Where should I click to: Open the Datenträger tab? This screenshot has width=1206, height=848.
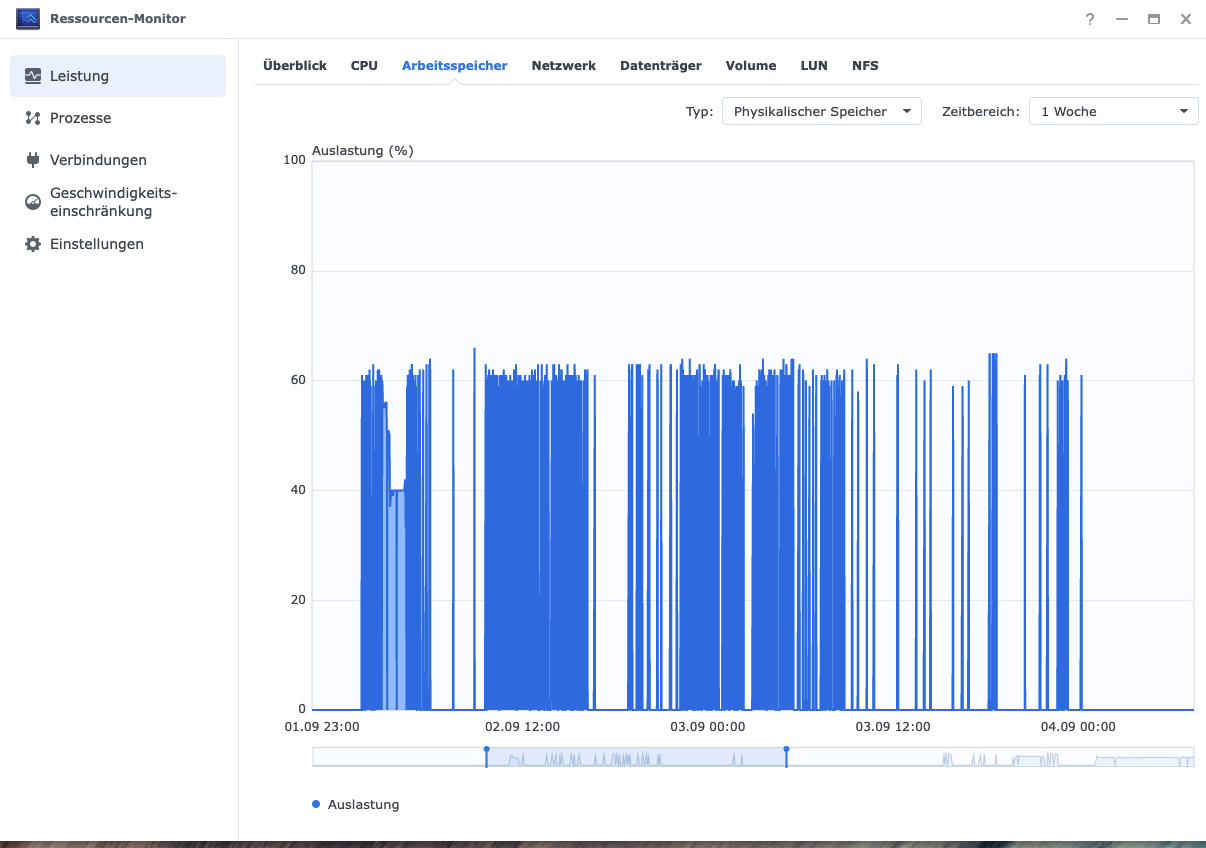pos(661,66)
